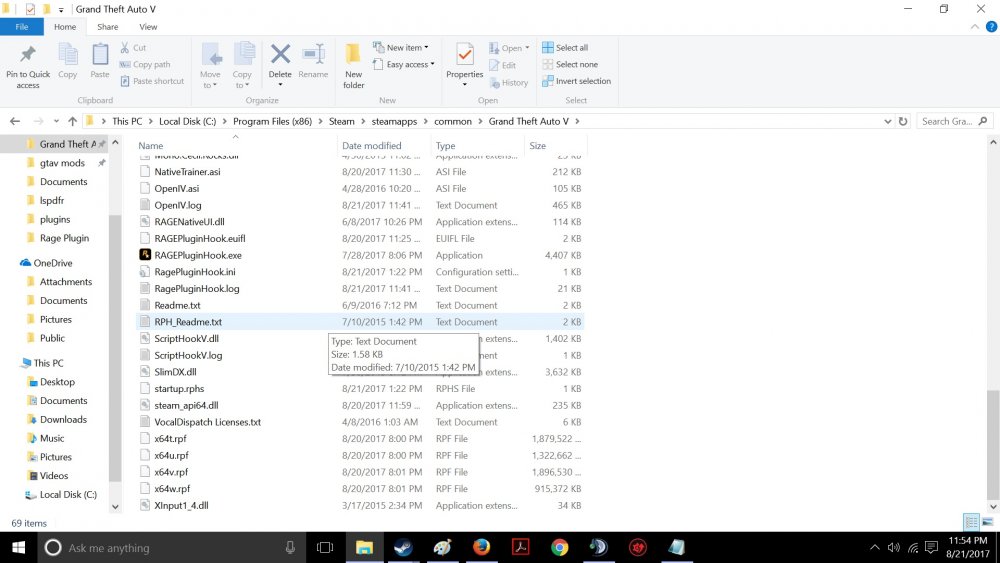Click the Paste ribbon icon
Viewport: 1000px width, 563px height.
pyautogui.click(x=99, y=62)
